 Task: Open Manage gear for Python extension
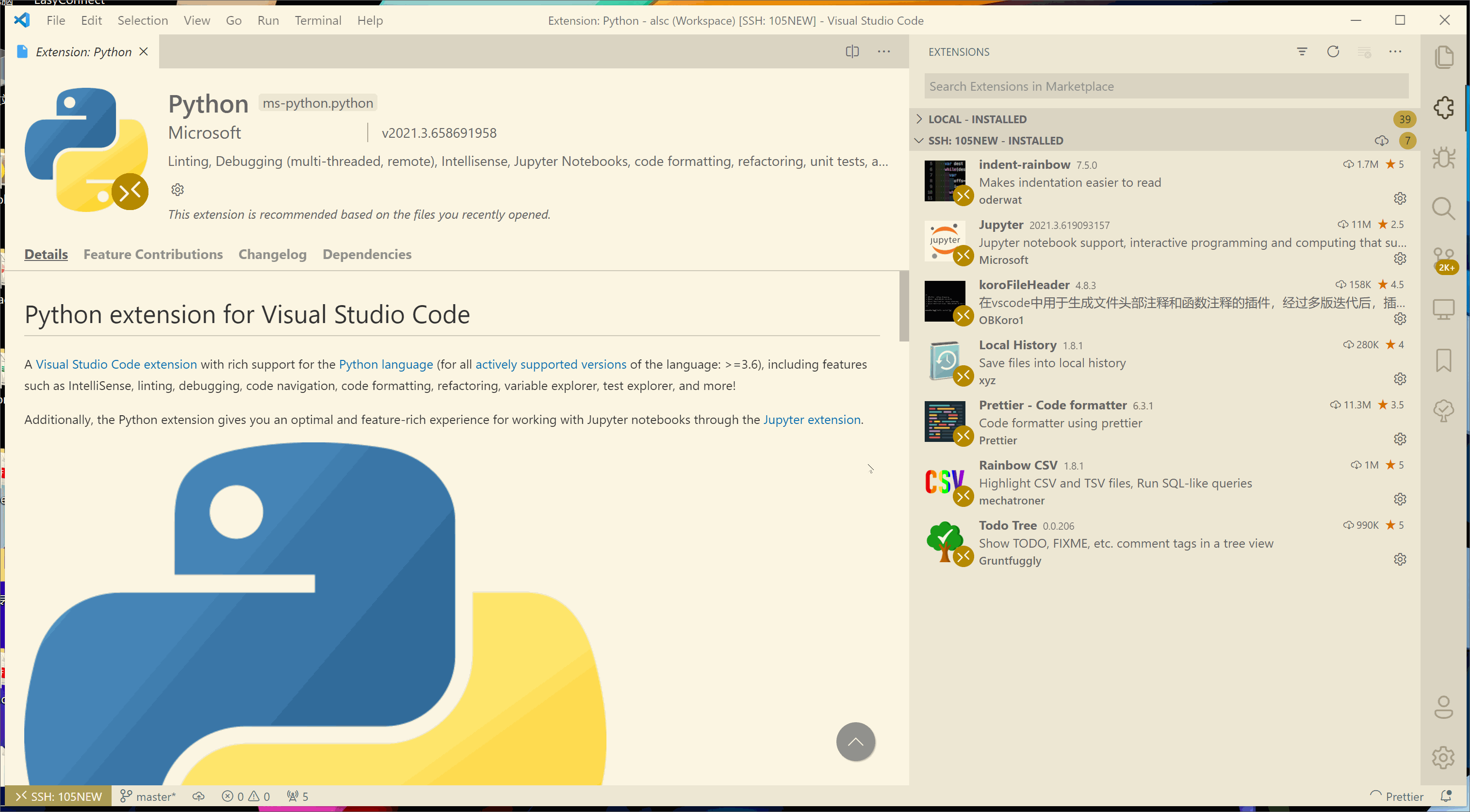click(x=178, y=190)
